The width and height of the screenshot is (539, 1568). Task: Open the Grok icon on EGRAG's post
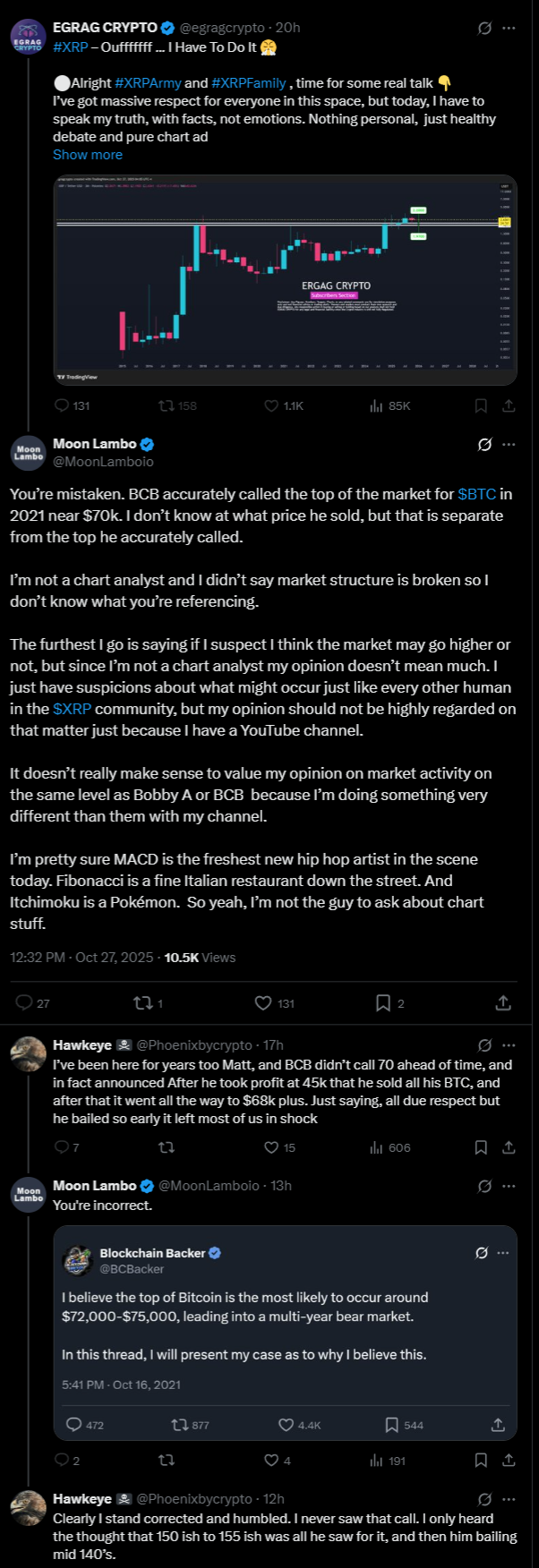pyautogui.click(x=484, y=28)
